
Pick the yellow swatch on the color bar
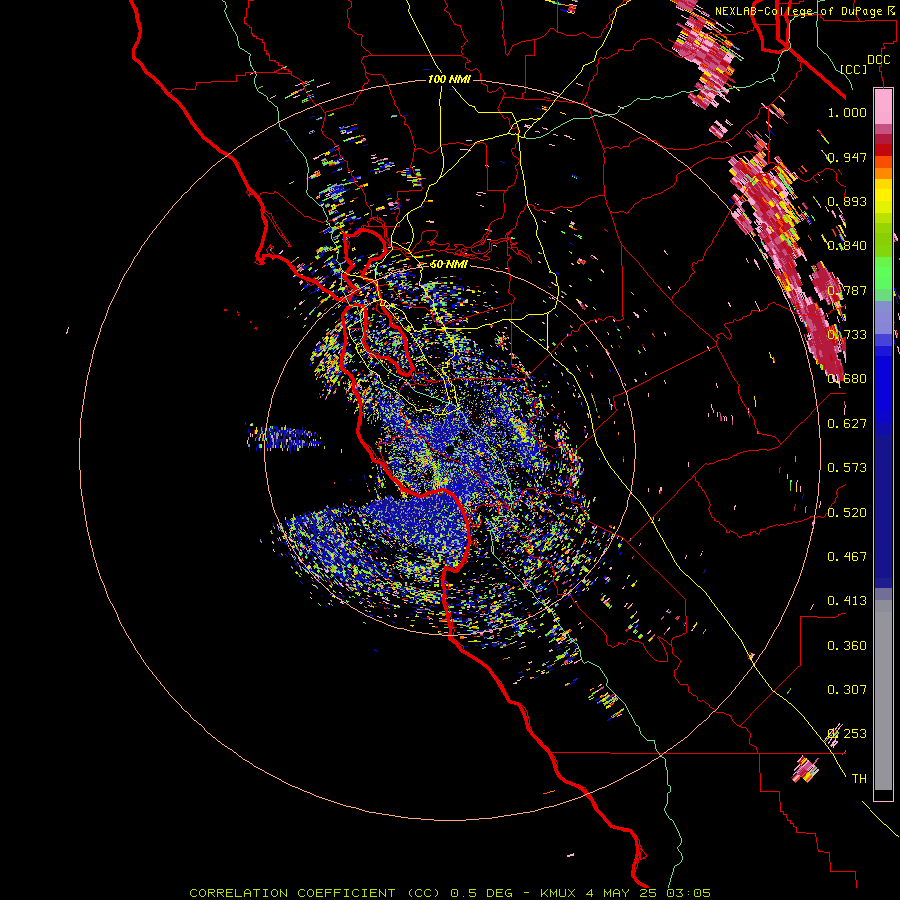[883, 196]
